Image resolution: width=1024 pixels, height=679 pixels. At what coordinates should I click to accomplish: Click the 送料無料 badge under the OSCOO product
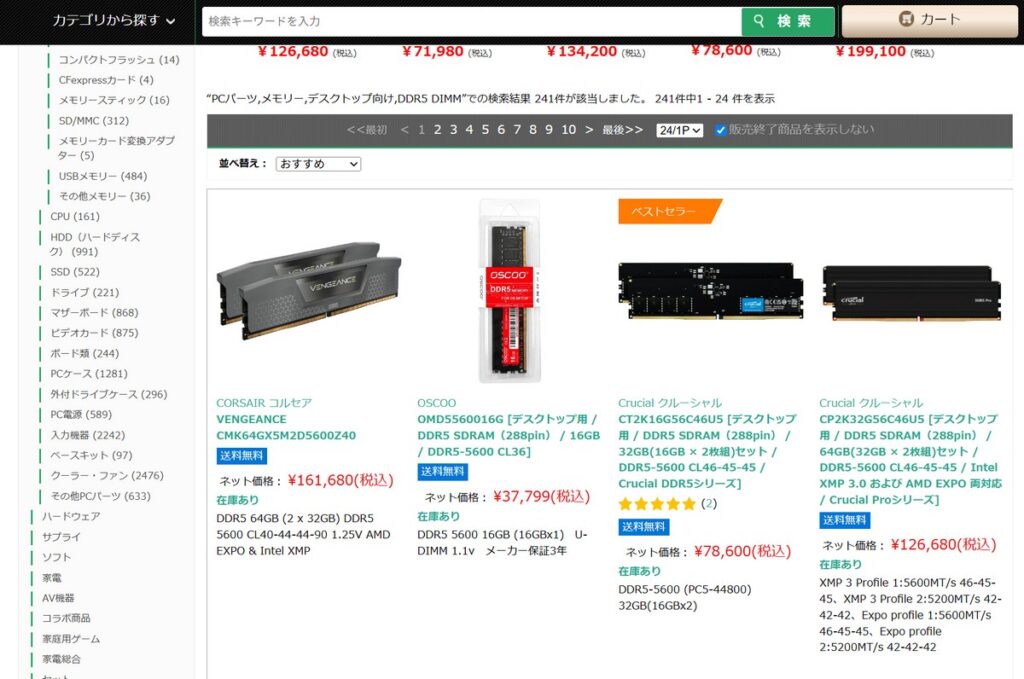coord(442,471)
